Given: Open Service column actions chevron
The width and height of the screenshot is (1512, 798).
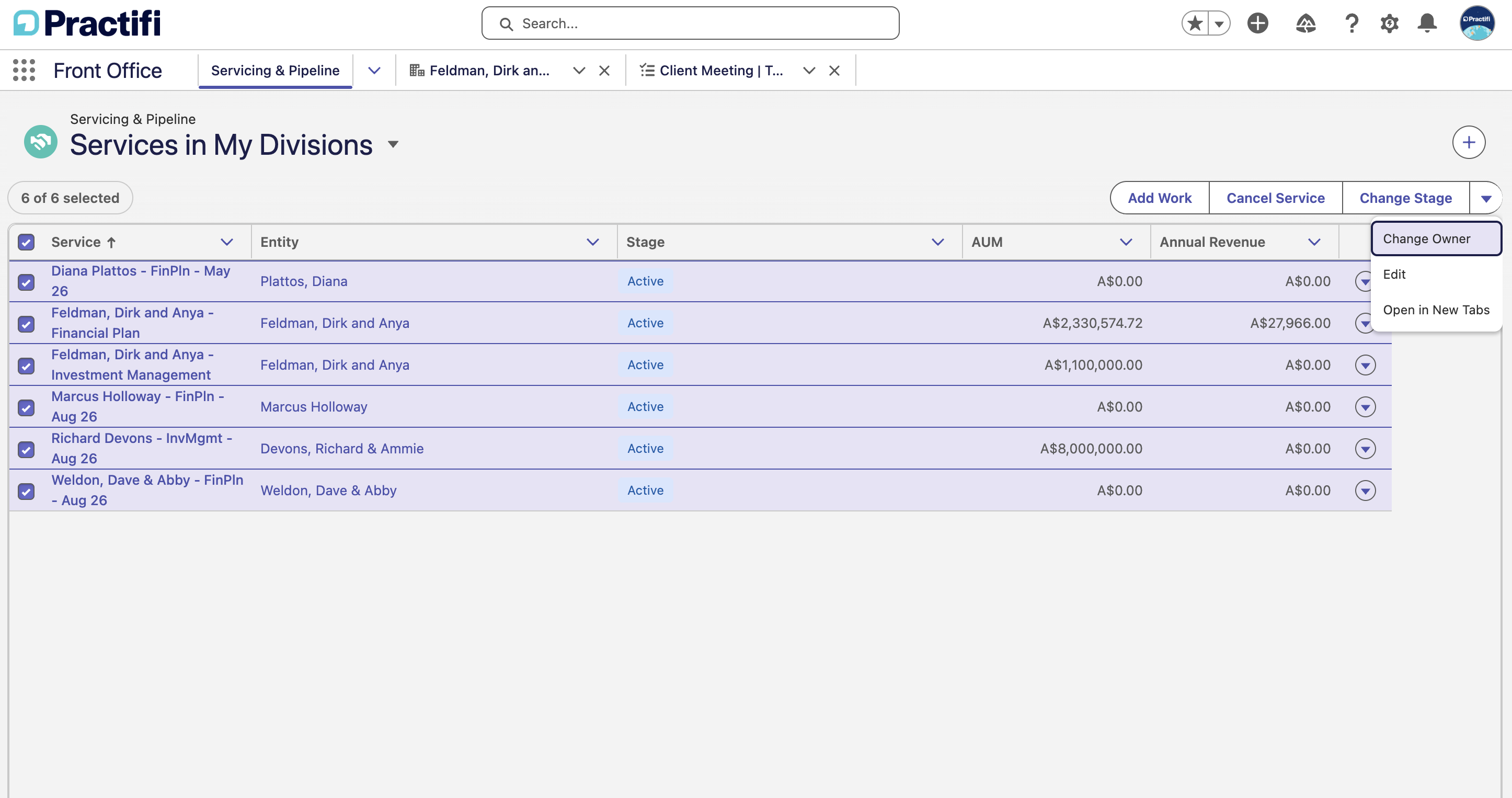Looking at the screenshot, I should [x=226, y=242].
